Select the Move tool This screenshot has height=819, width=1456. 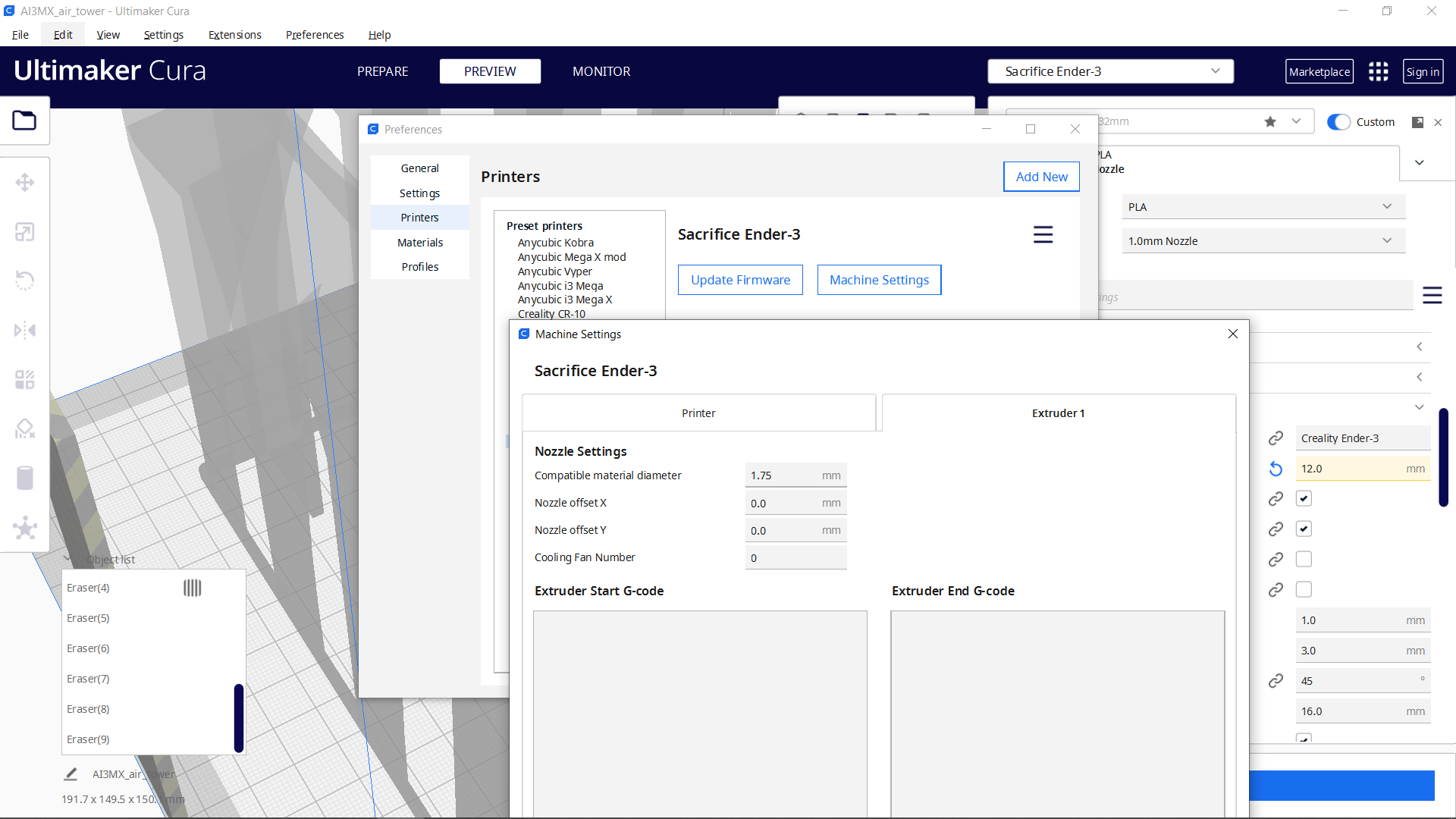coord(25,182)
